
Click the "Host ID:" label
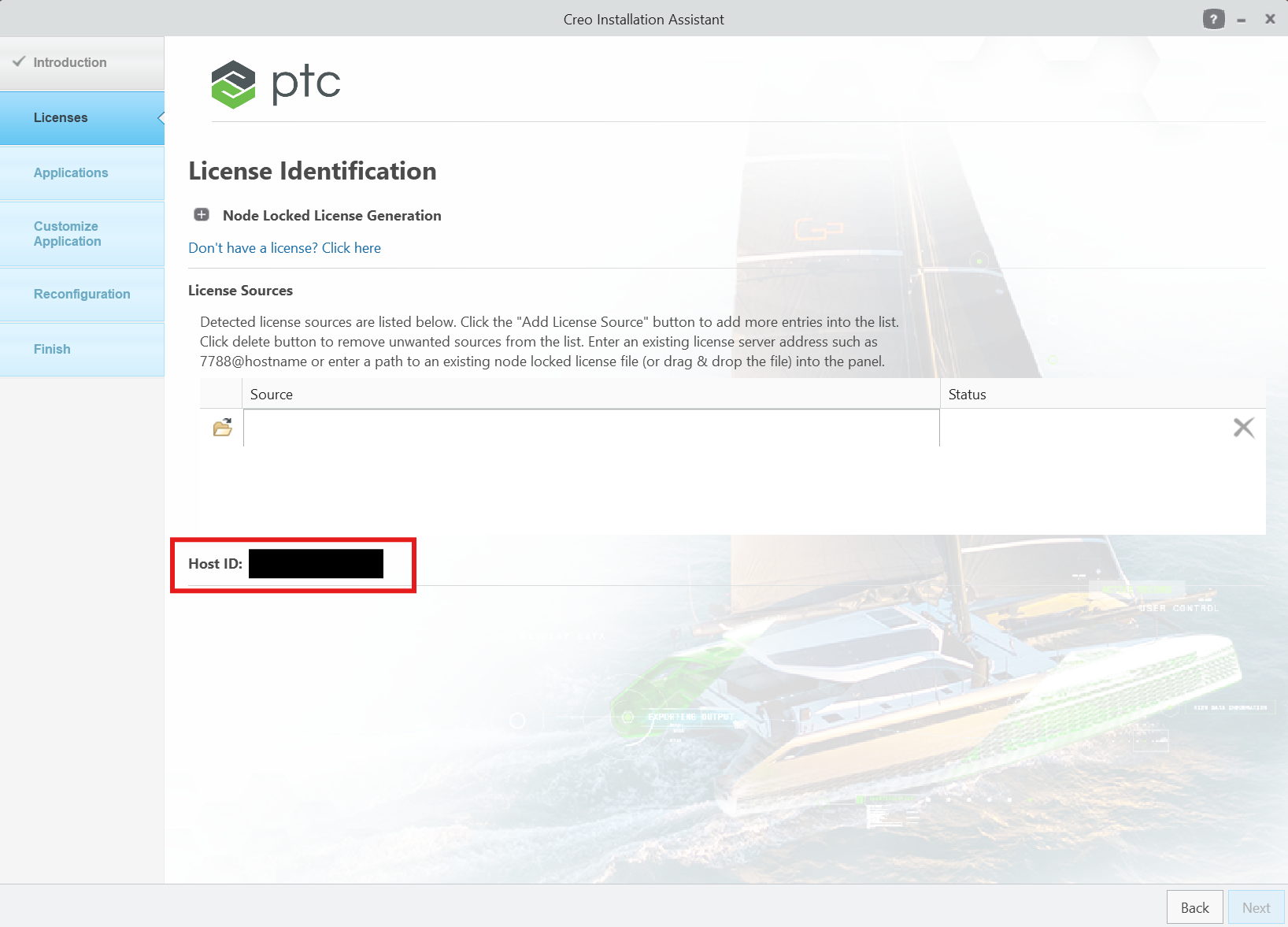pyautogui.click(x=215, y=564)
